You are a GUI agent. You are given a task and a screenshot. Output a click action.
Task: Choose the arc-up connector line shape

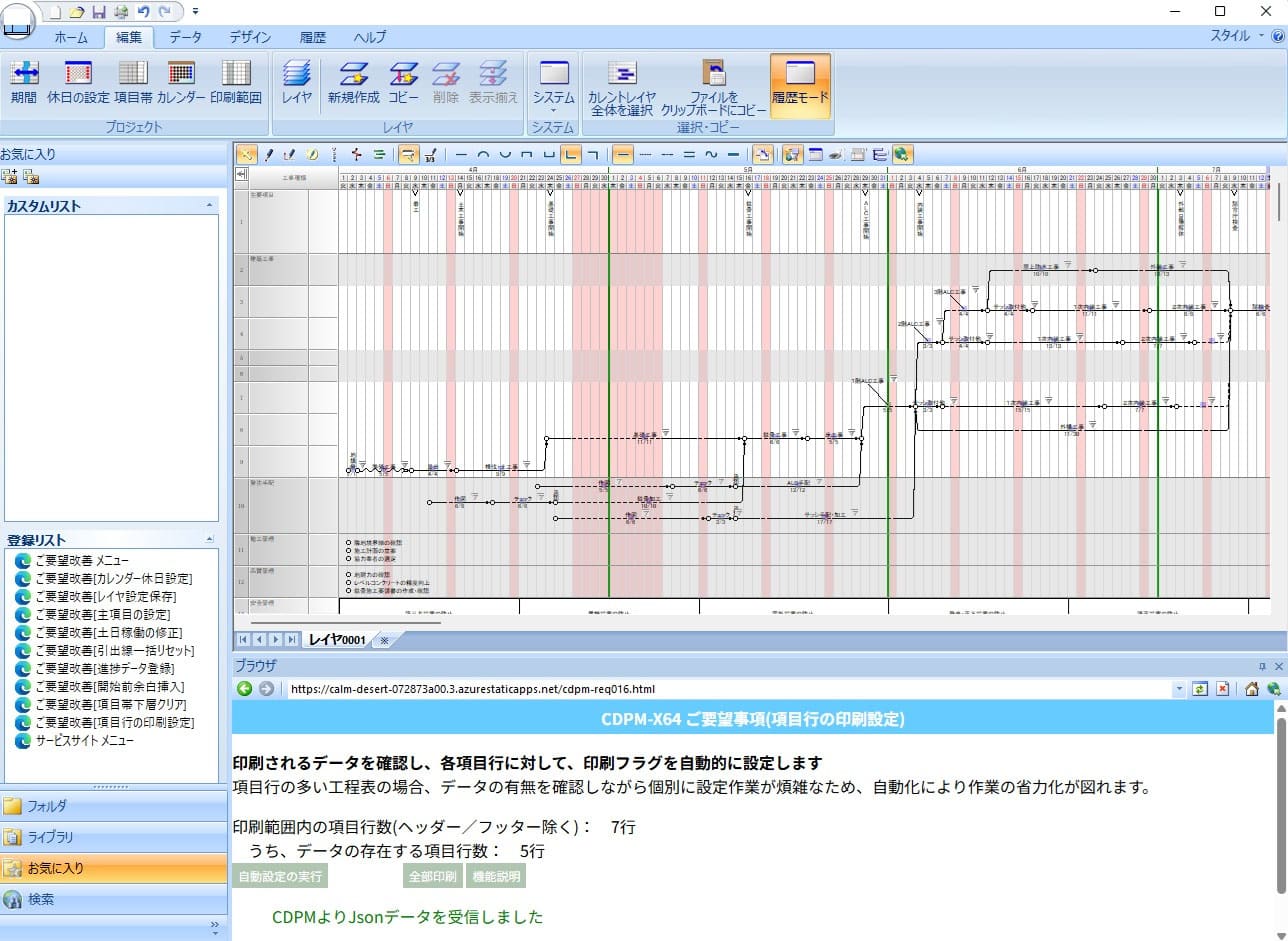483,155
